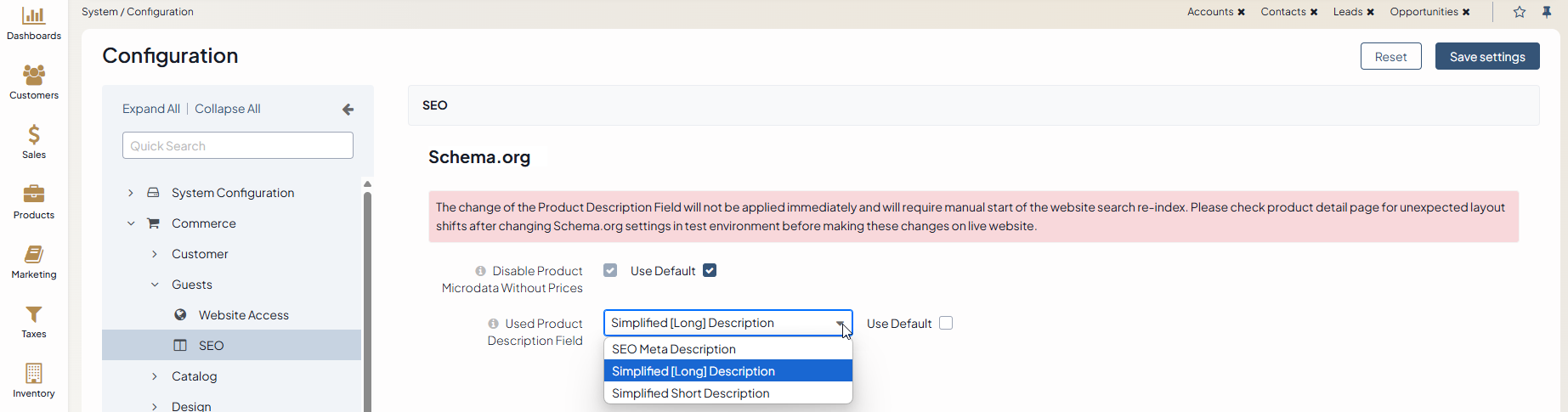The height and width of the screenshot is (412, 1568).
Task: Select Website Access in the tree
Action: click(243, 315)
